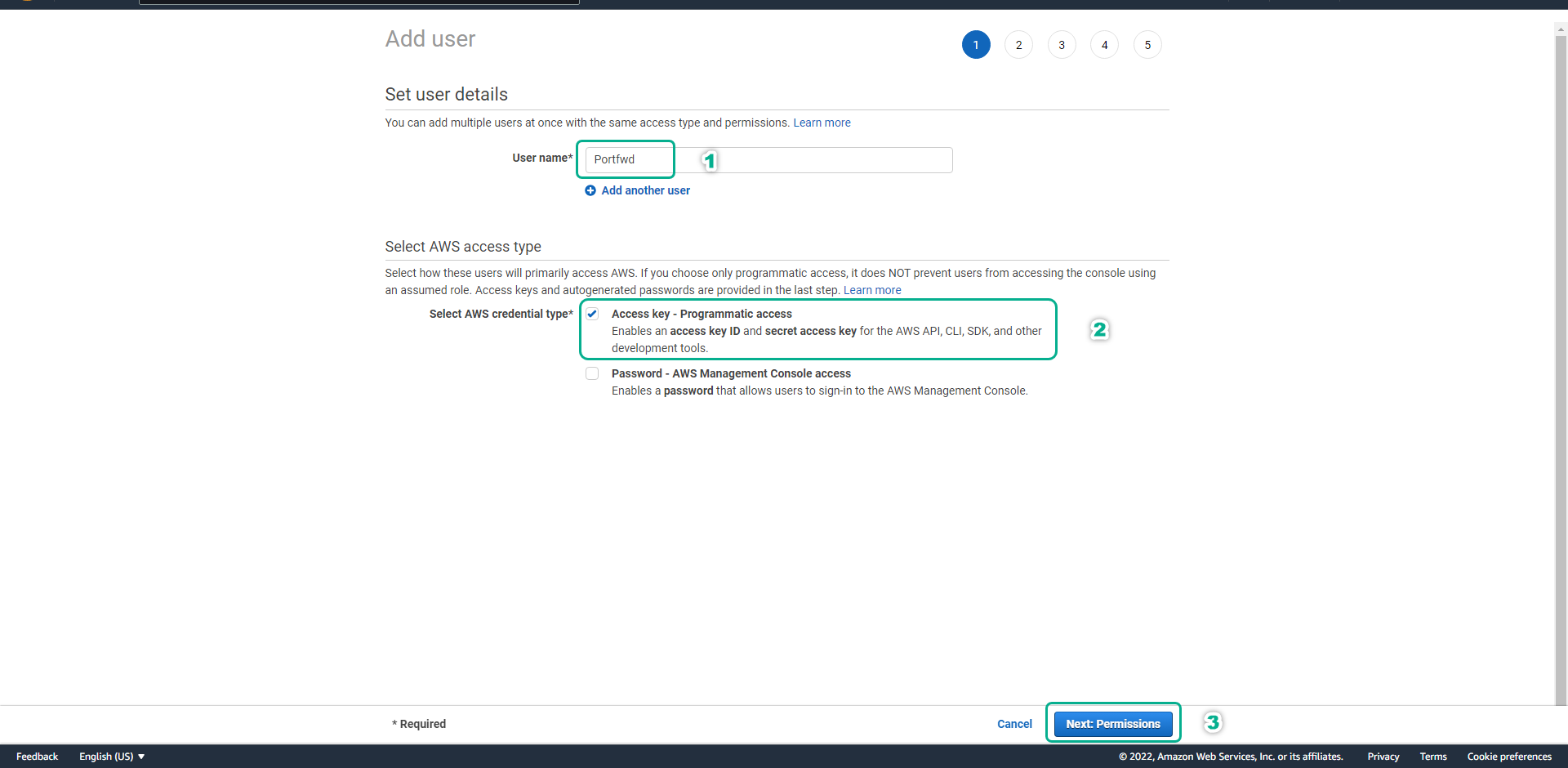Select step 3 in progress indicator

1061,45
